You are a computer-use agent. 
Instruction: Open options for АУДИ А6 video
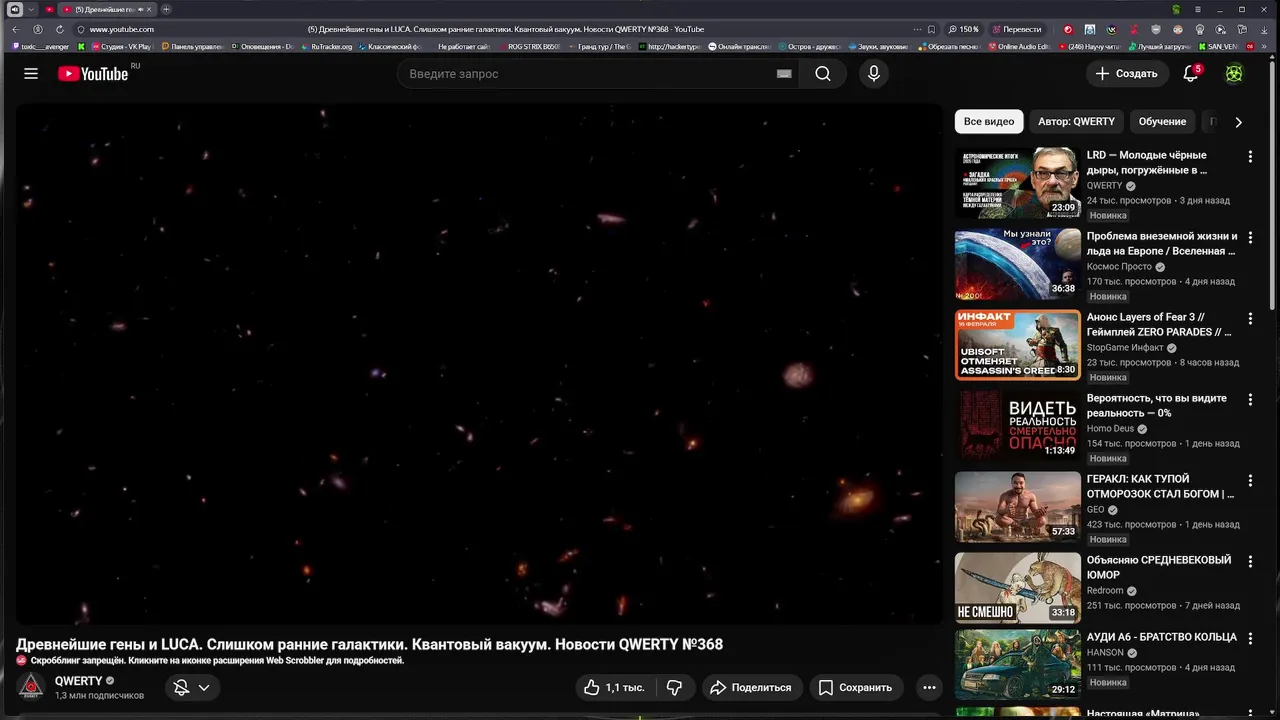point(1249,638)
